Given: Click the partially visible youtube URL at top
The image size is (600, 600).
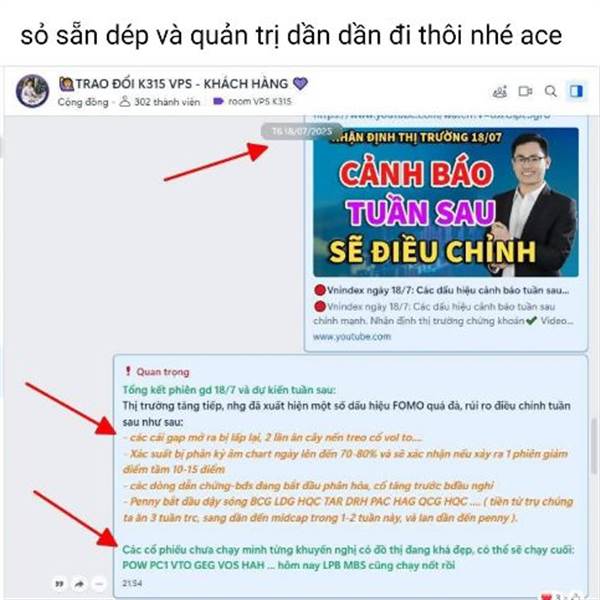Looking at the screenshot, I should tap(432, 115).
